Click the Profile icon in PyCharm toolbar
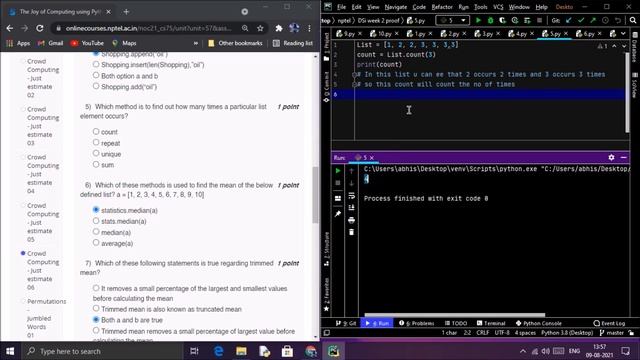This screenshot has width=640, height=360. [515, 20]
